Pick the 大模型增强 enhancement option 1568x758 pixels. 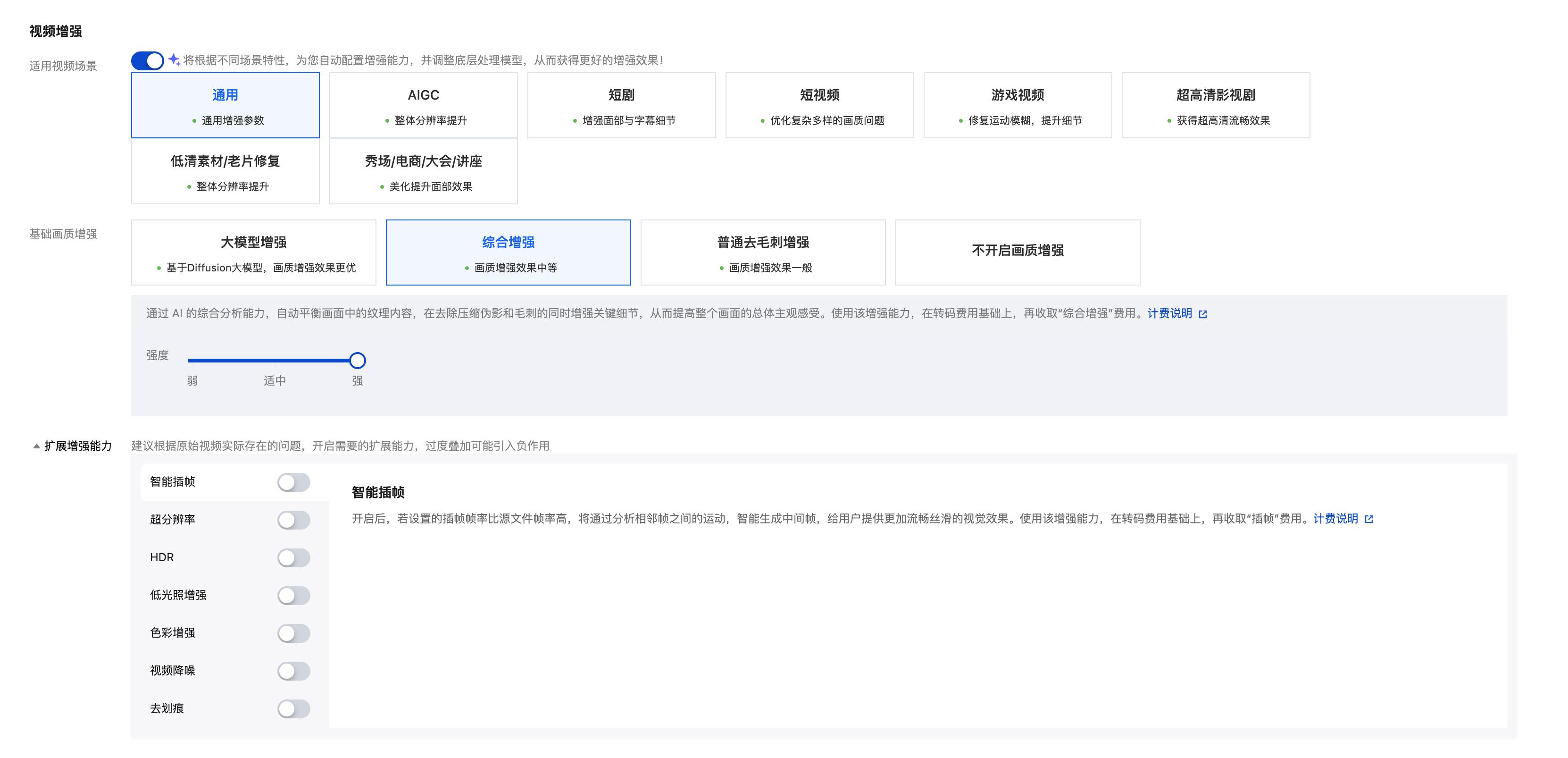pyautogui.click(x=253, y=253)
